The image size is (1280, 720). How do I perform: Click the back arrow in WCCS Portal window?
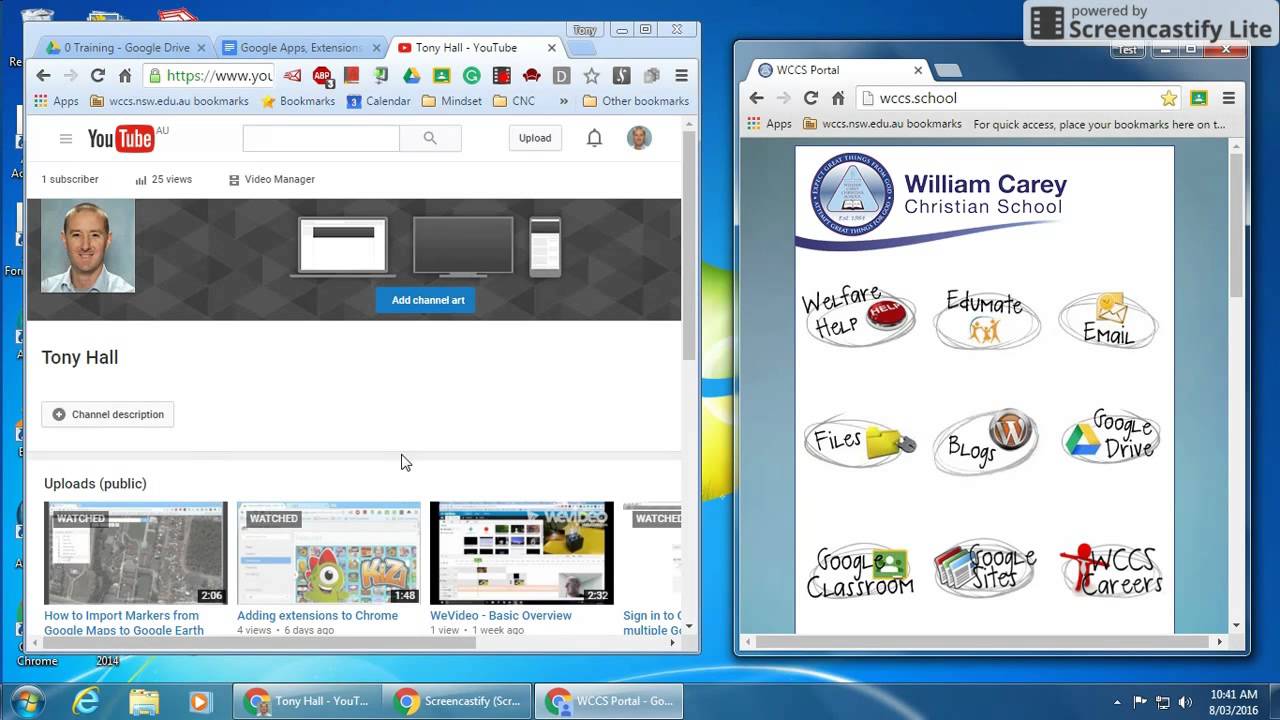click(x=757, y=98)
